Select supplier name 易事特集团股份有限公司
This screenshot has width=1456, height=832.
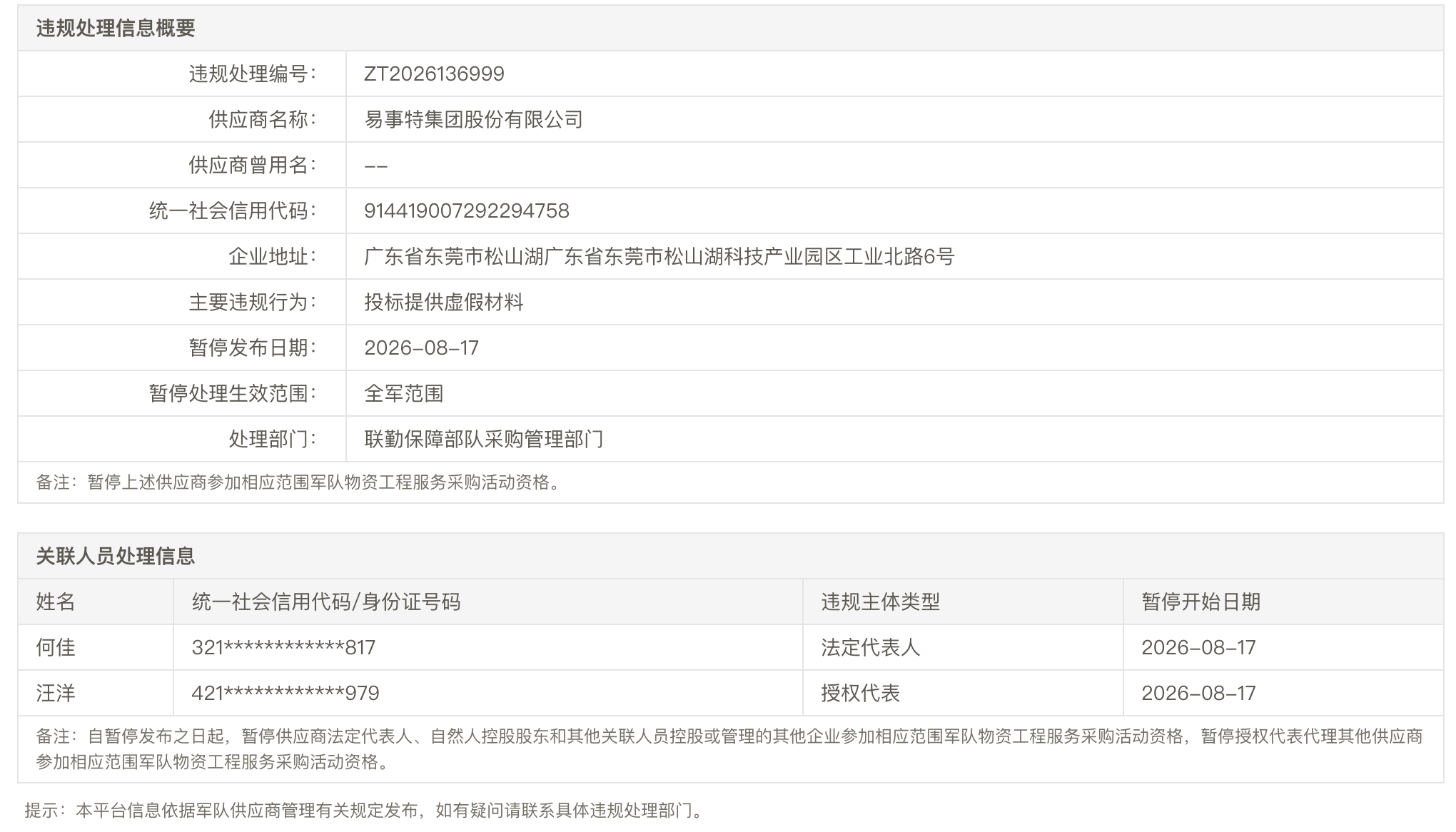474,119
